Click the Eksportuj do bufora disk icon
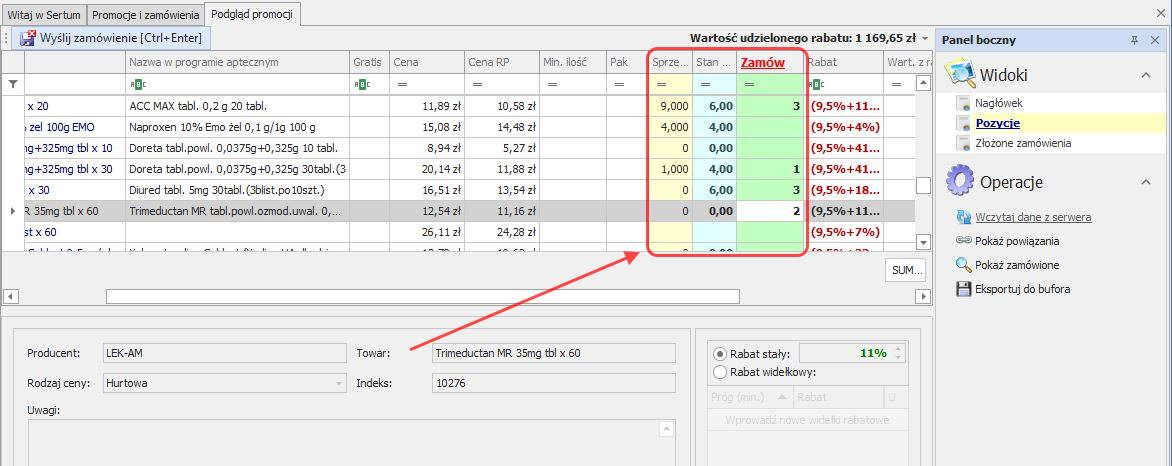Viewport: 1172px width, 466px height. tap(964, 289)
